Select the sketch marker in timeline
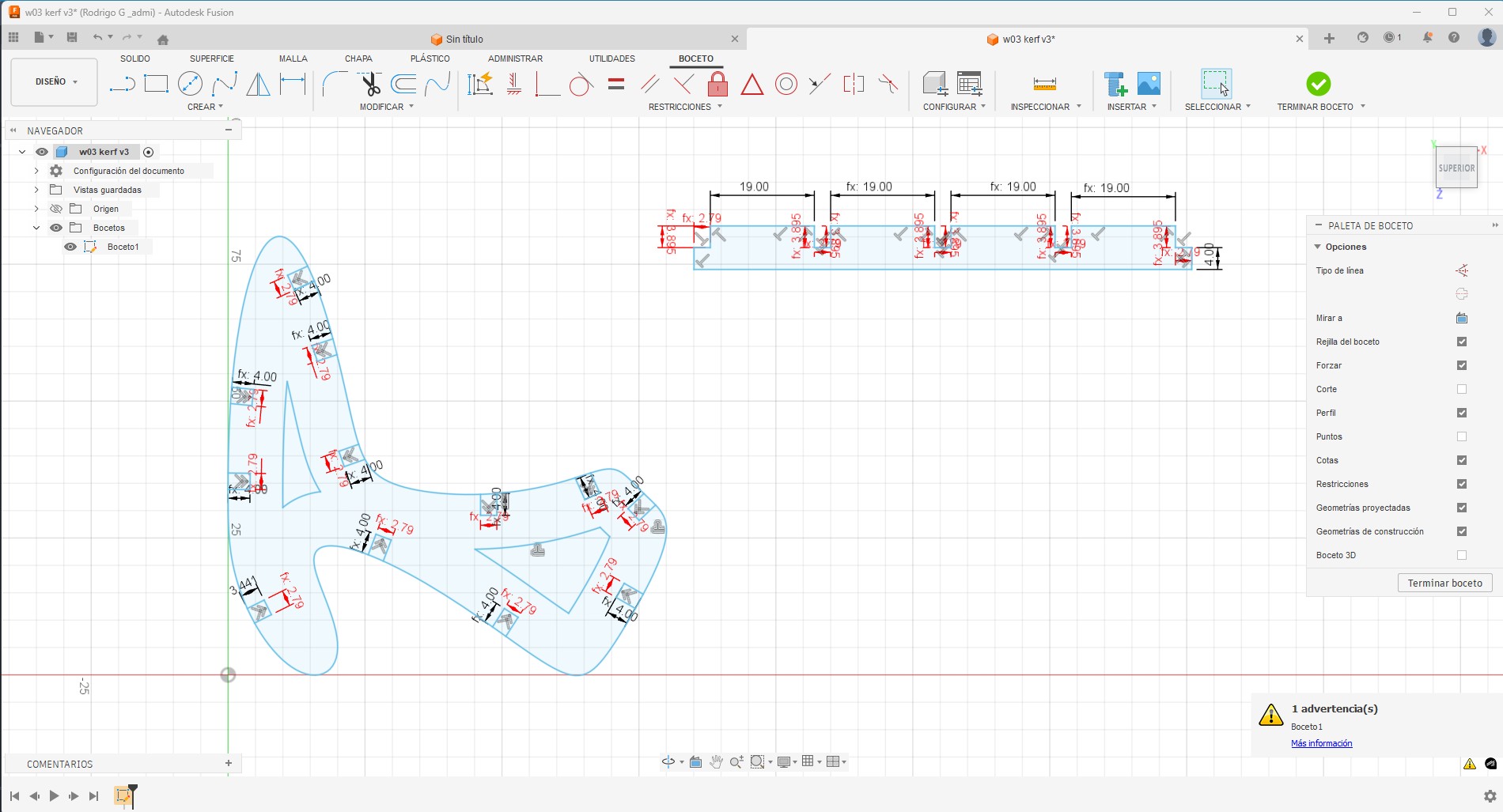Image resolution: width=1503 pixels, height=812 pixels. [x=123, y=795]
